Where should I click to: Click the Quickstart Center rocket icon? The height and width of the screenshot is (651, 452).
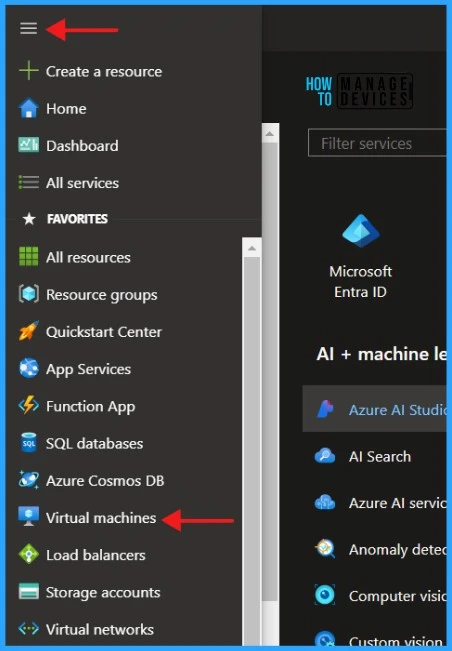(29, 331)
